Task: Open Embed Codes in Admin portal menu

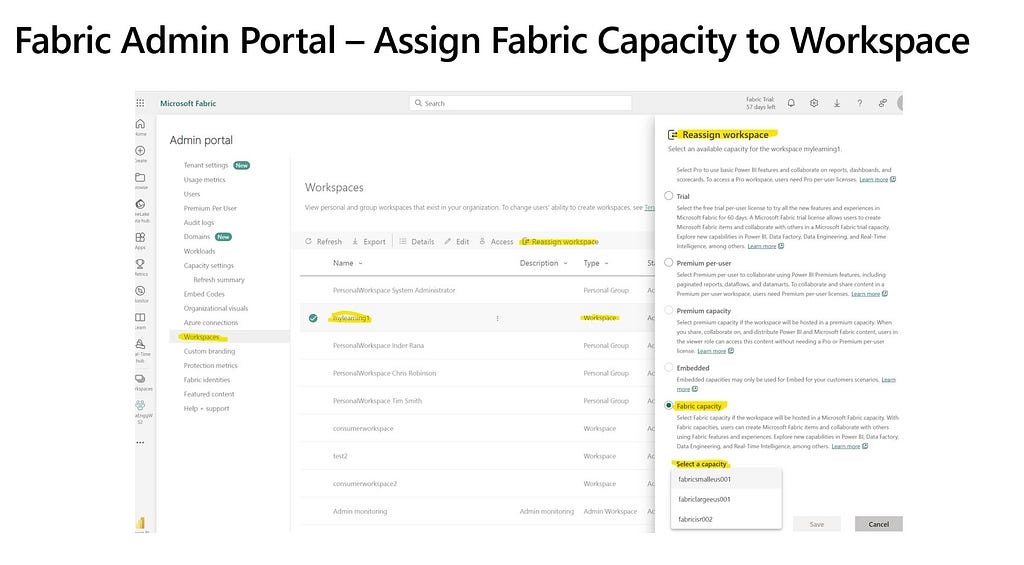Action: [x=204, y=294]
